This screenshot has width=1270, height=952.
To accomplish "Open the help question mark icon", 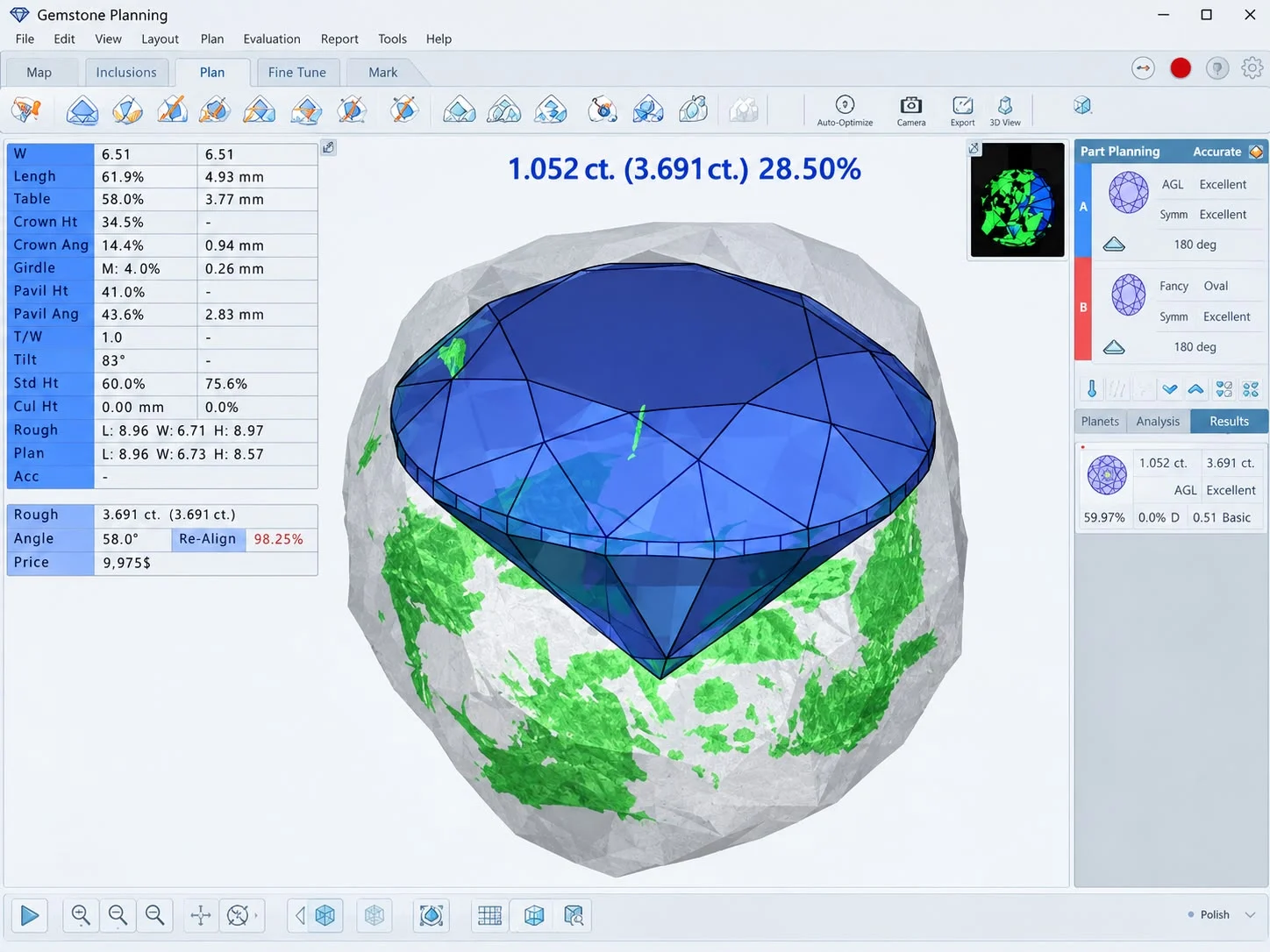I will [x=1217, y=68].
